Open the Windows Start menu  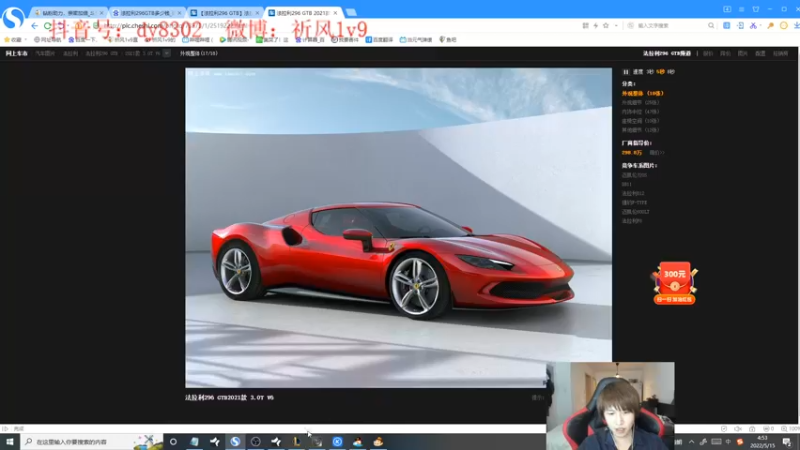pyautogui.click(x=10, y=442)
